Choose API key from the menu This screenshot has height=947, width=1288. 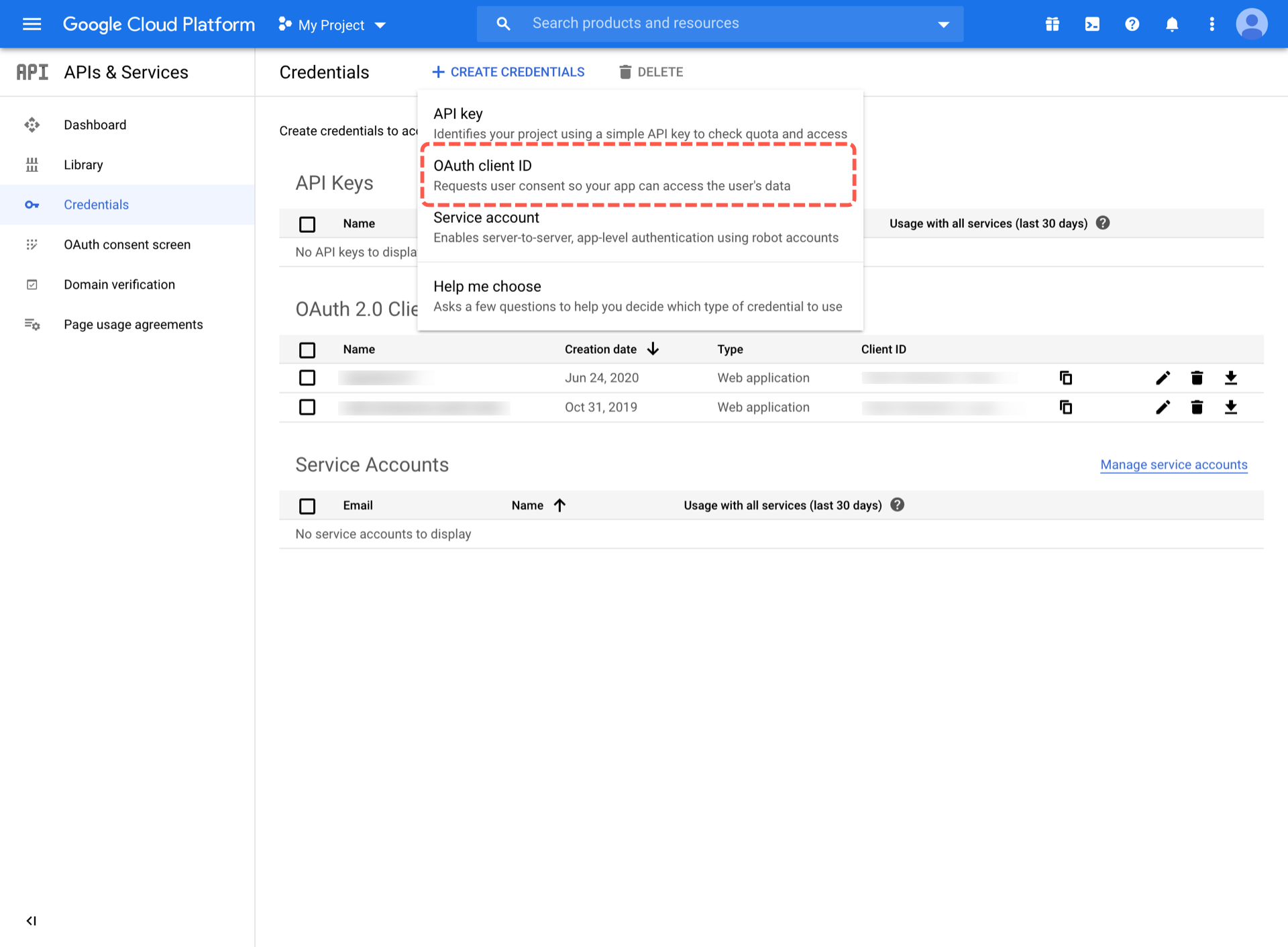pyautogui.click(x=640, y=123)
